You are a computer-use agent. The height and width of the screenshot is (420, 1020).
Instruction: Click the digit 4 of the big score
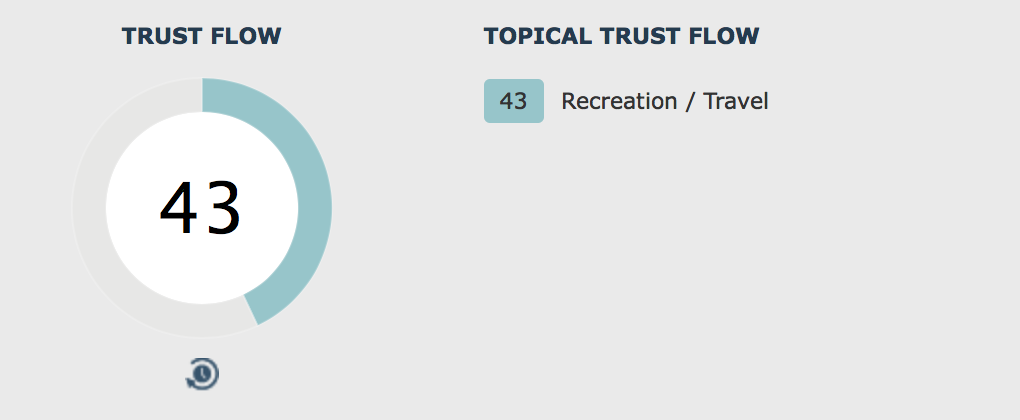point(178,209)
